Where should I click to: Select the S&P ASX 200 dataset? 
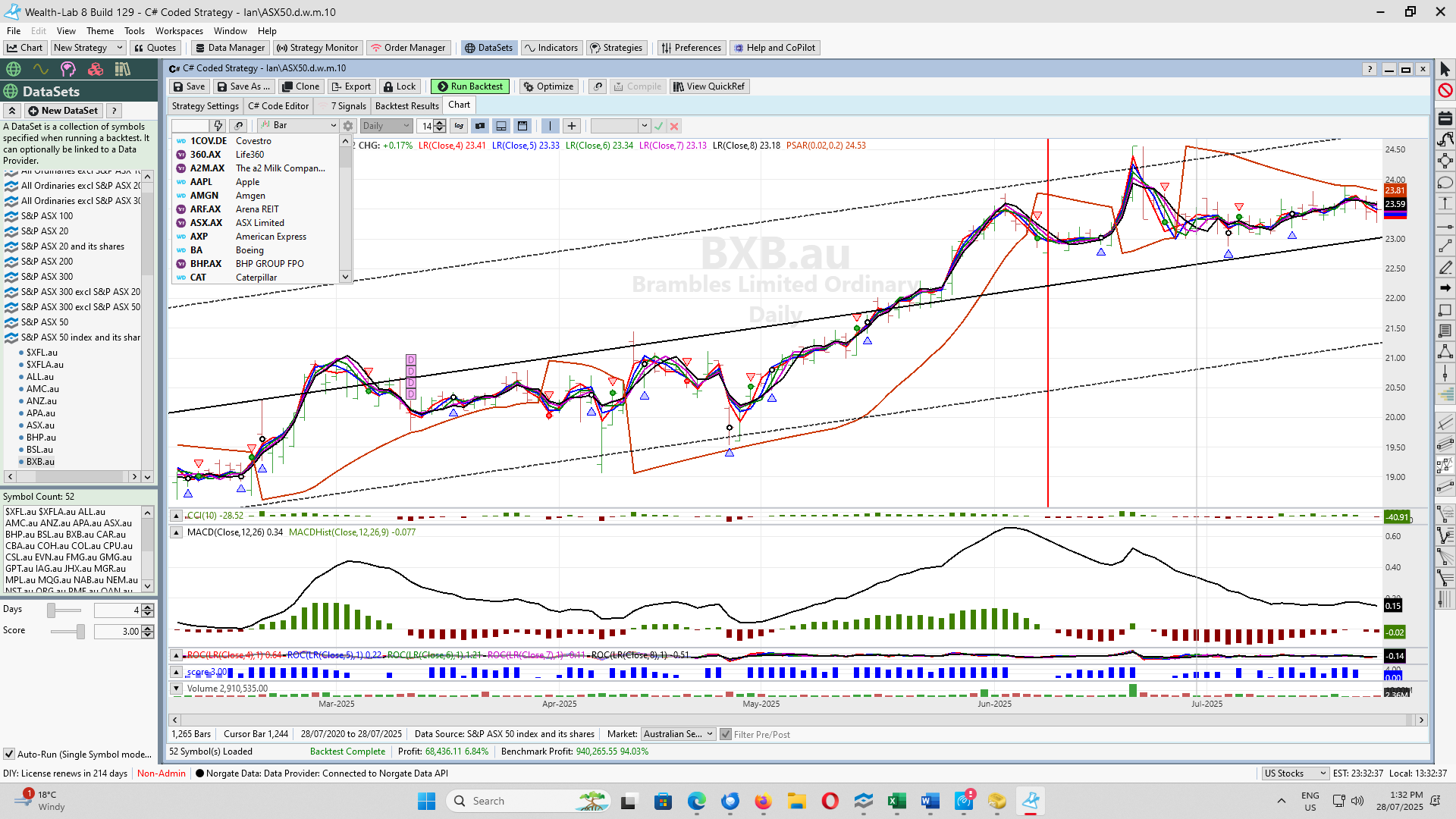[x=47, y=262]
